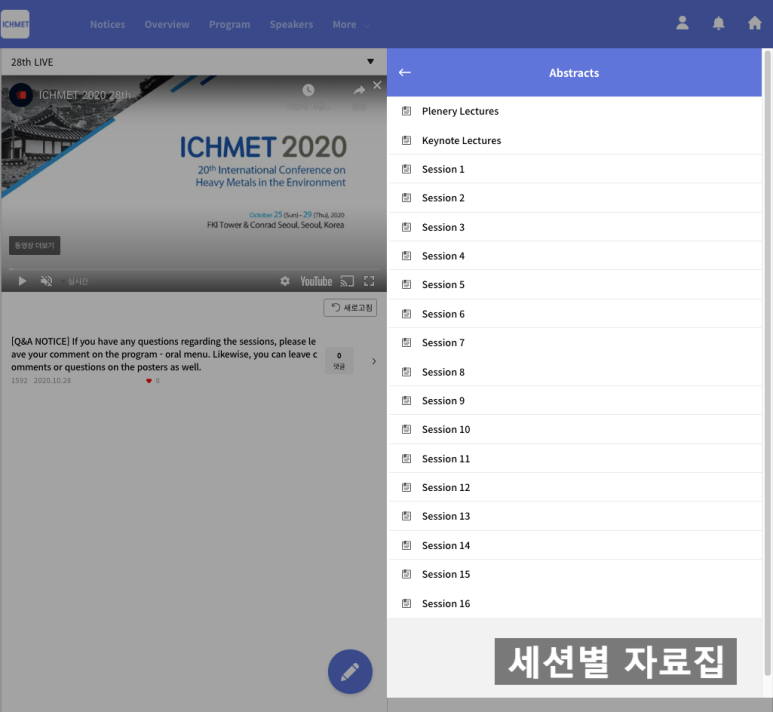
Task: Open Session 12 abstracts
Action: [x=575, y=487]
